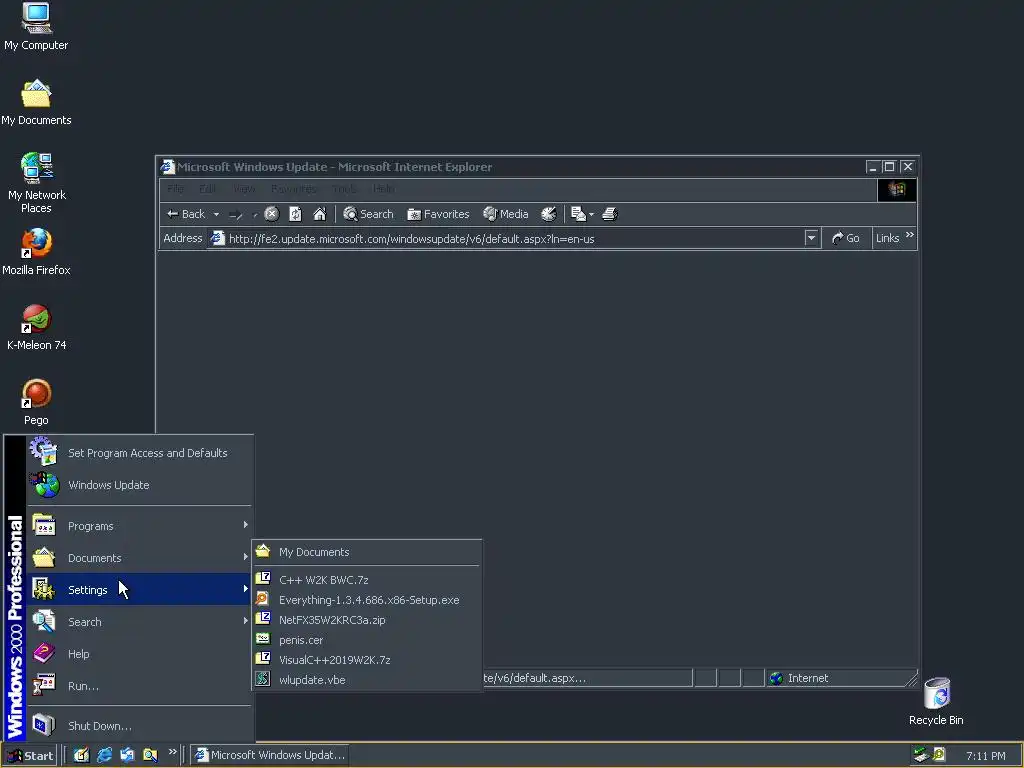This screenshot has width=1024, height=768.
Task: Open the Settings item in Start menu
Action: tap(140, 590)
